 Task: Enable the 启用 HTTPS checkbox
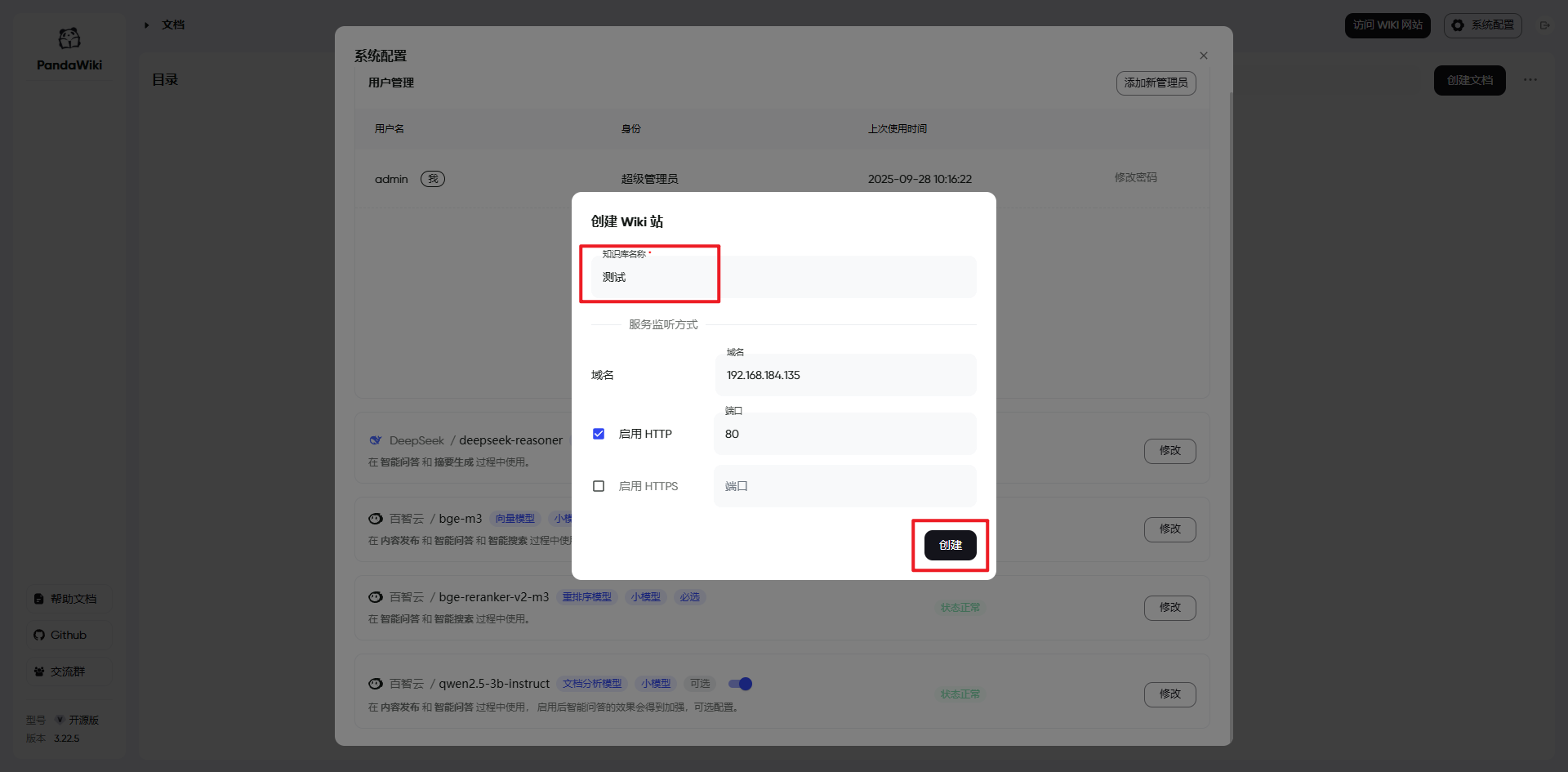pyautogui.click(x=599, y=486)
